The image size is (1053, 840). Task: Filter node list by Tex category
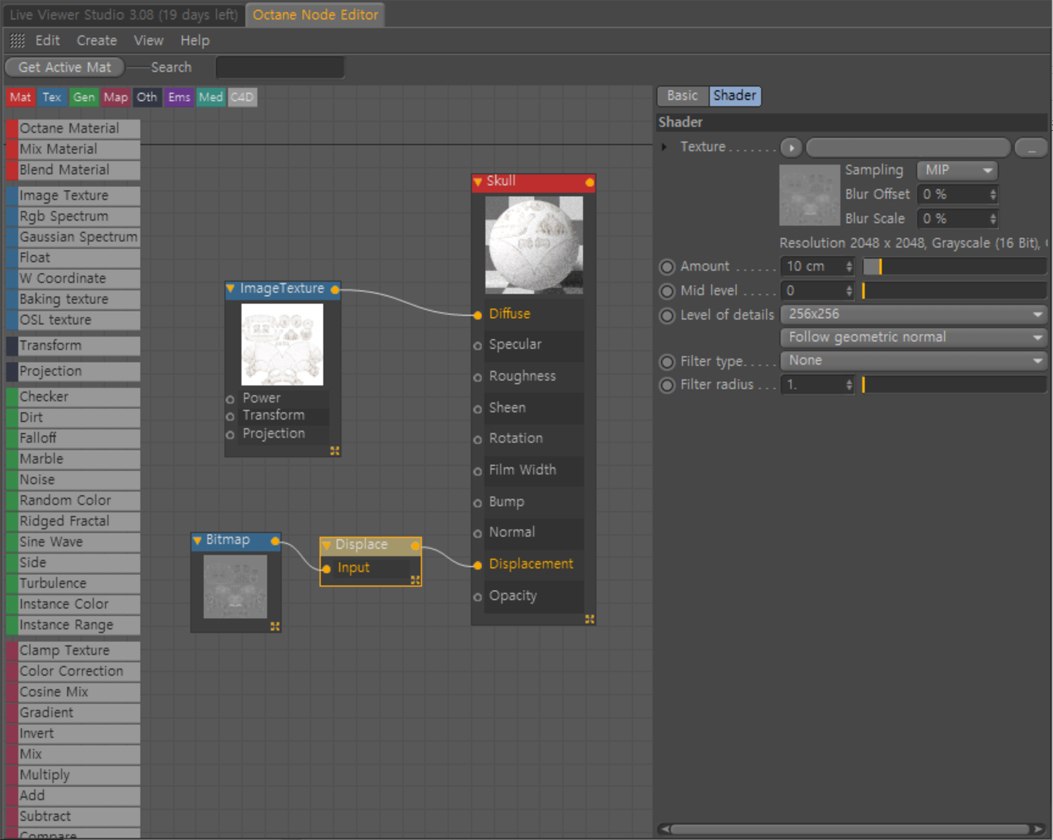(x=52, y=97)
